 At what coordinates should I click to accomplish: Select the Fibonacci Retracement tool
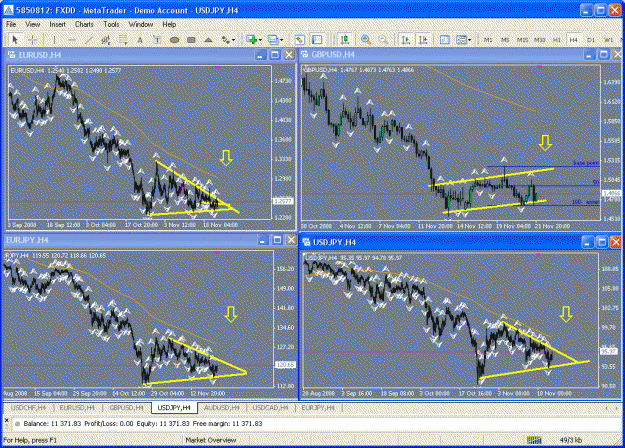pos(123,39)
